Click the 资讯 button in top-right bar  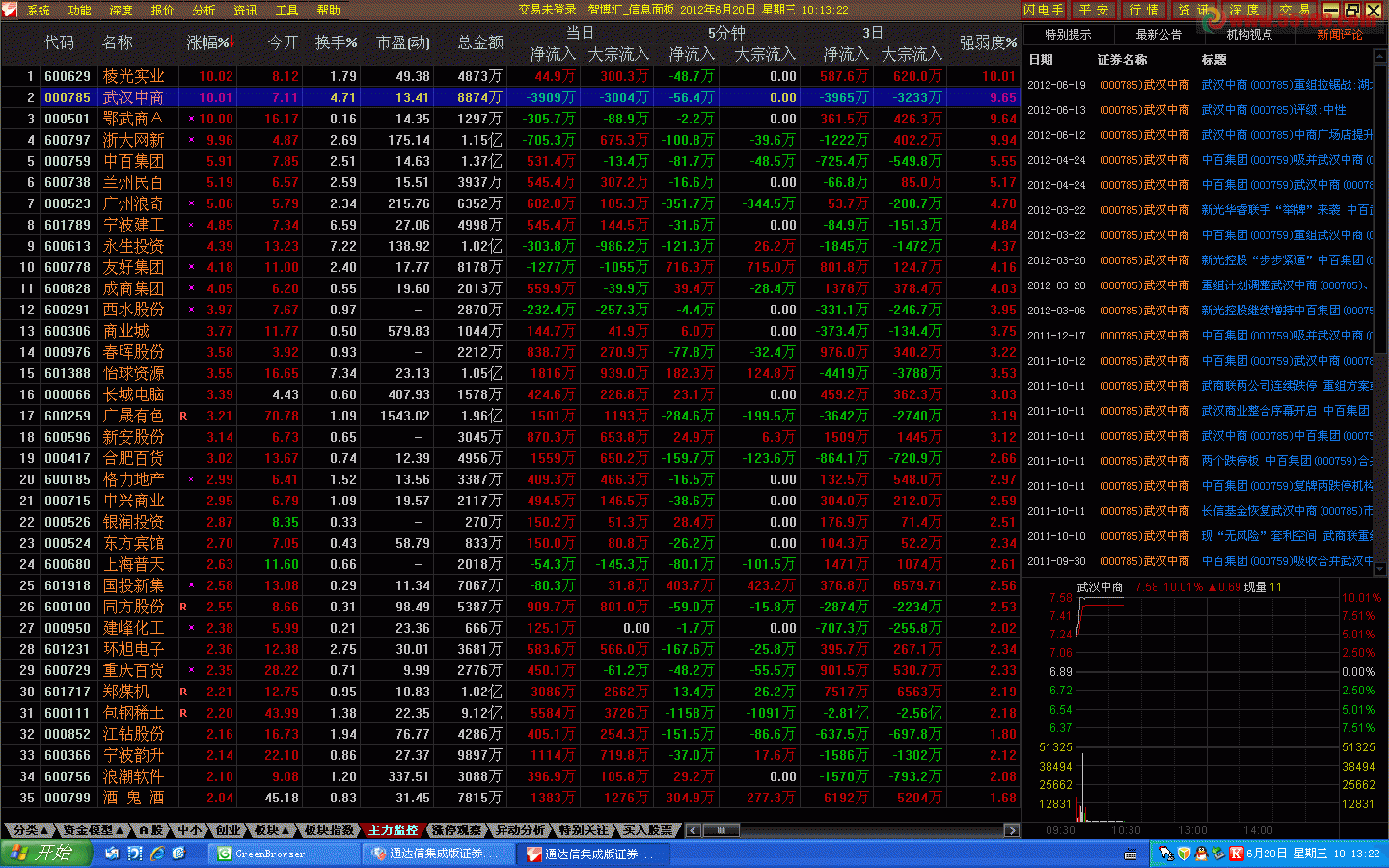click(x=1194, y=10)
